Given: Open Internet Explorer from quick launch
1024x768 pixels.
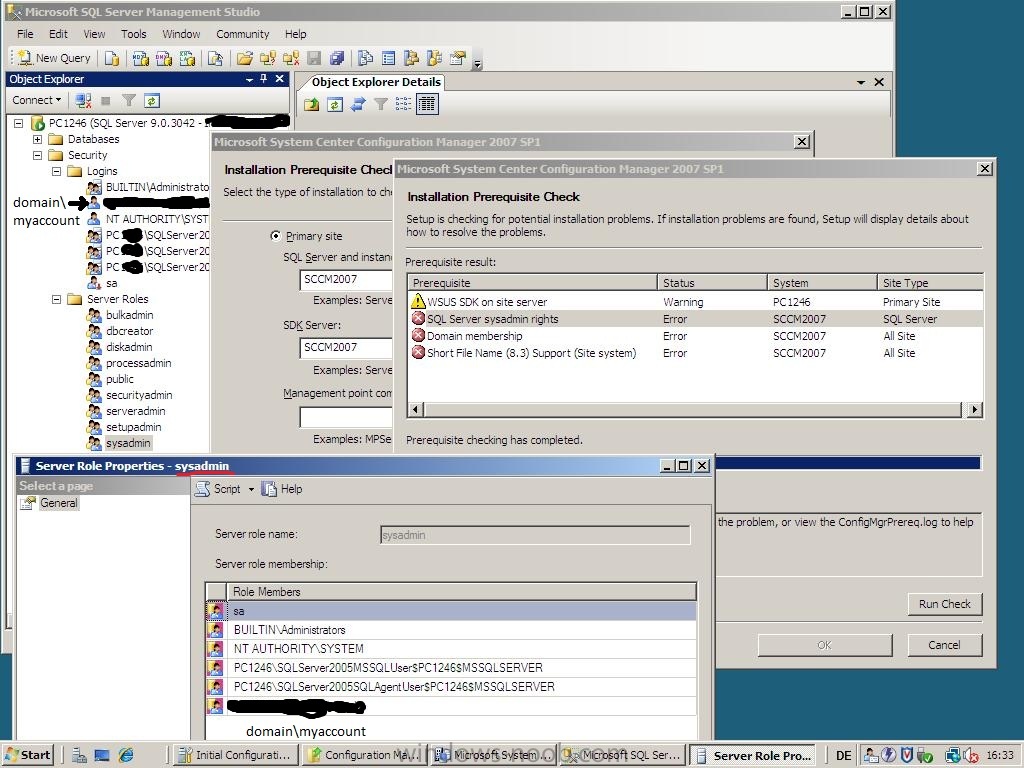Looking at the screenshot, I should click(x=126, y=755).
